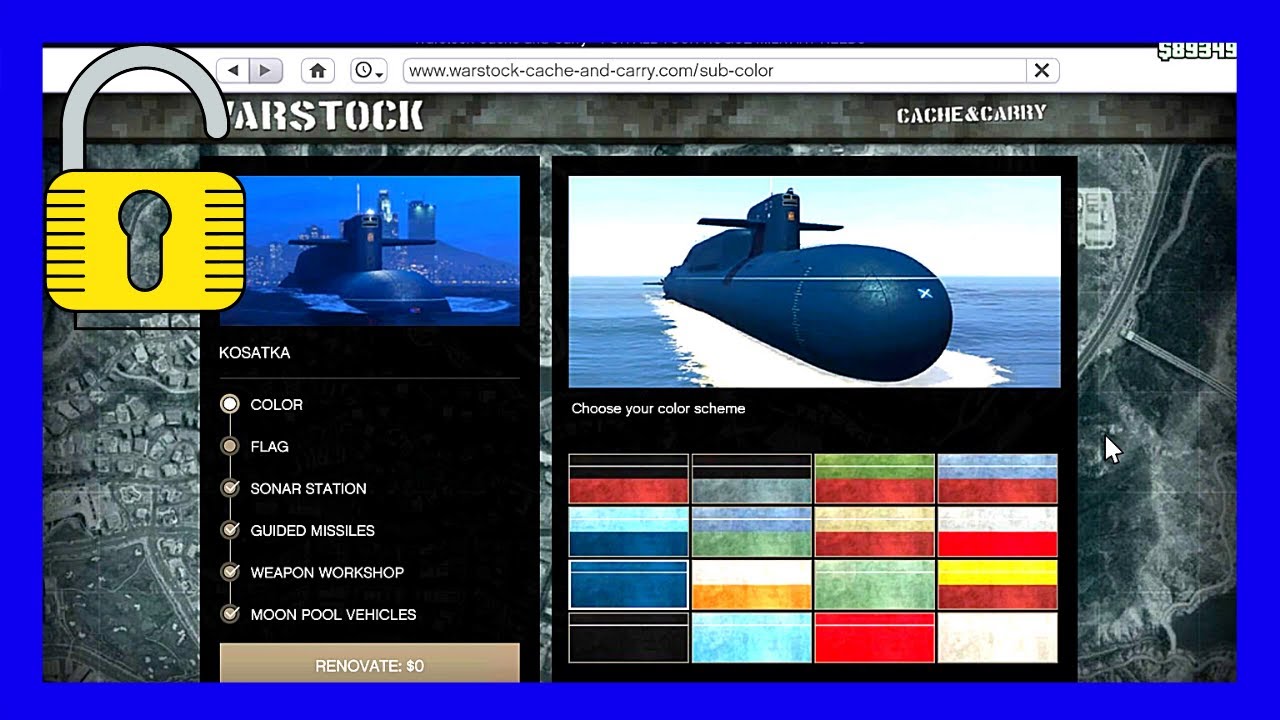Pick the white over orange color scheme
Screen dimensions: 1280x720
coord(752,585)
